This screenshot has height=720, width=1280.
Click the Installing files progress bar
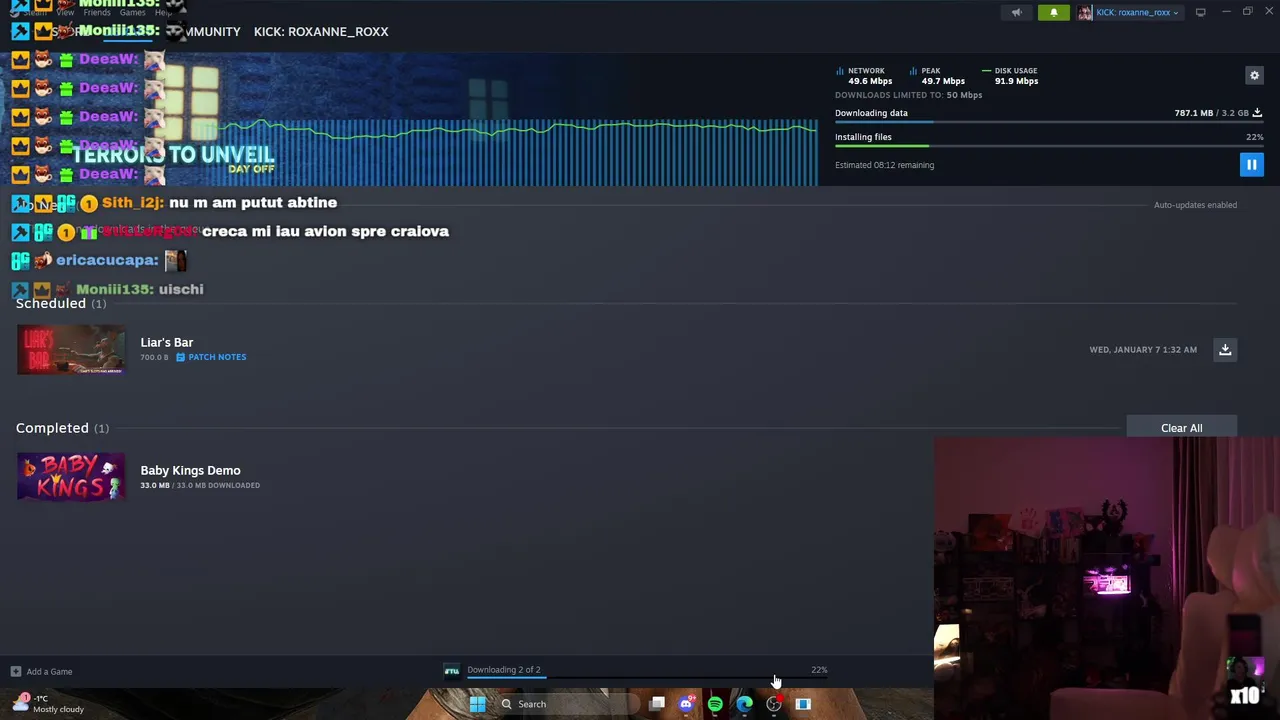(1049, 146)
